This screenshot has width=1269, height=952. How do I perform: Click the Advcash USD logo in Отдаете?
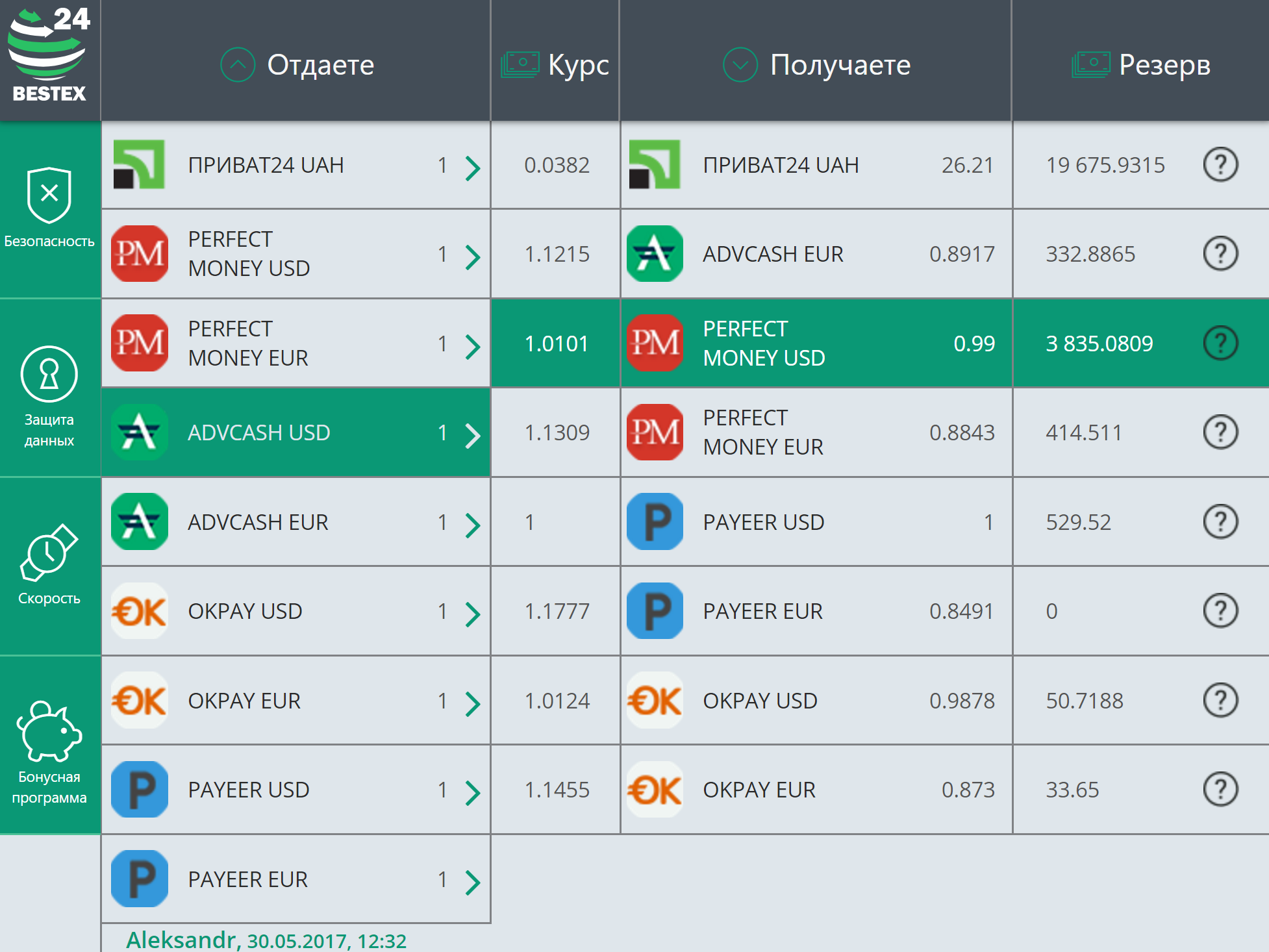pyautogui.click(x=140, y=432)
